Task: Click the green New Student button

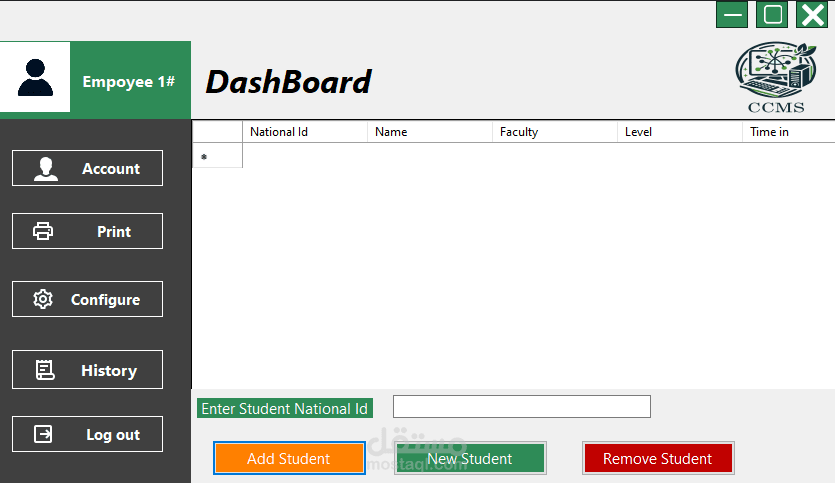Action: tap(470, 458)
